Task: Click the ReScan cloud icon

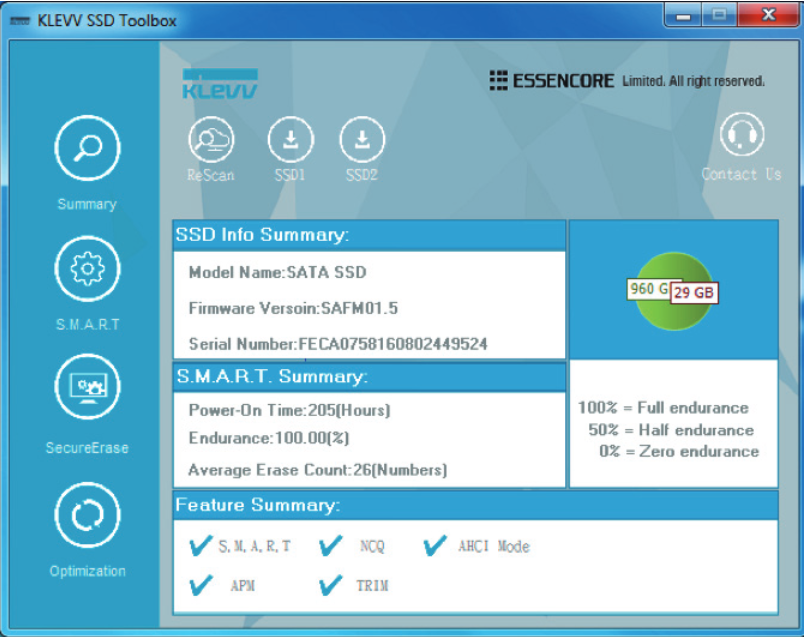Action: [211, 140]
